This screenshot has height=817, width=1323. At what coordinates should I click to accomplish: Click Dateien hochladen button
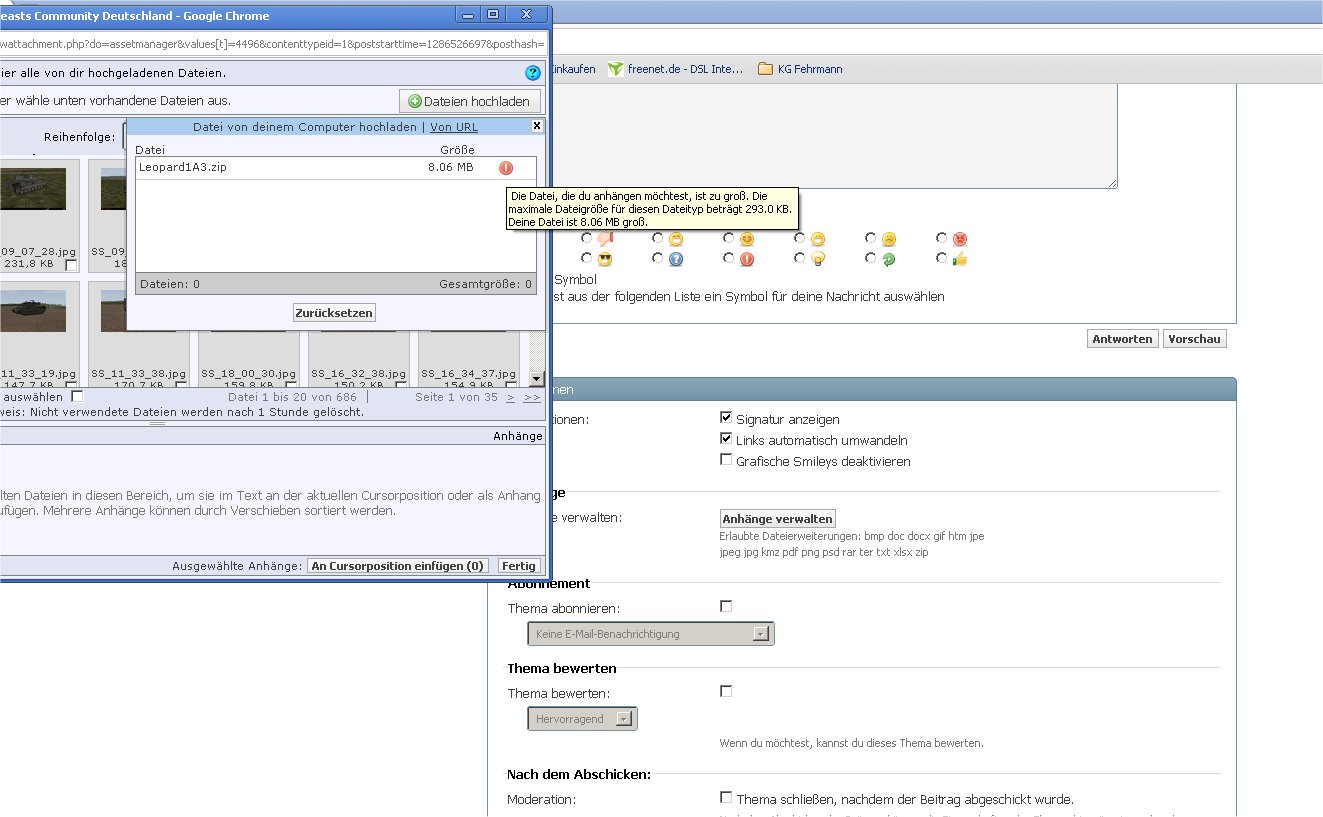(x=471, y=101)
